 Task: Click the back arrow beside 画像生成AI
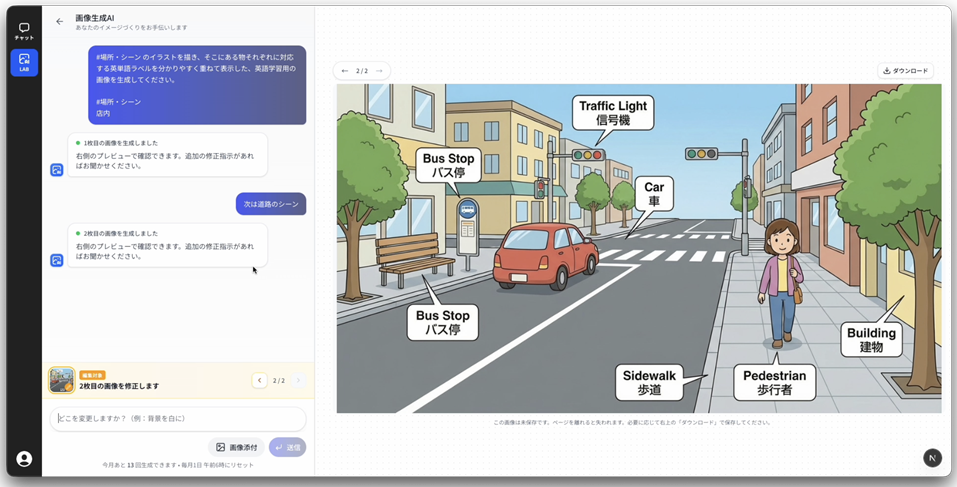[59, 21]
